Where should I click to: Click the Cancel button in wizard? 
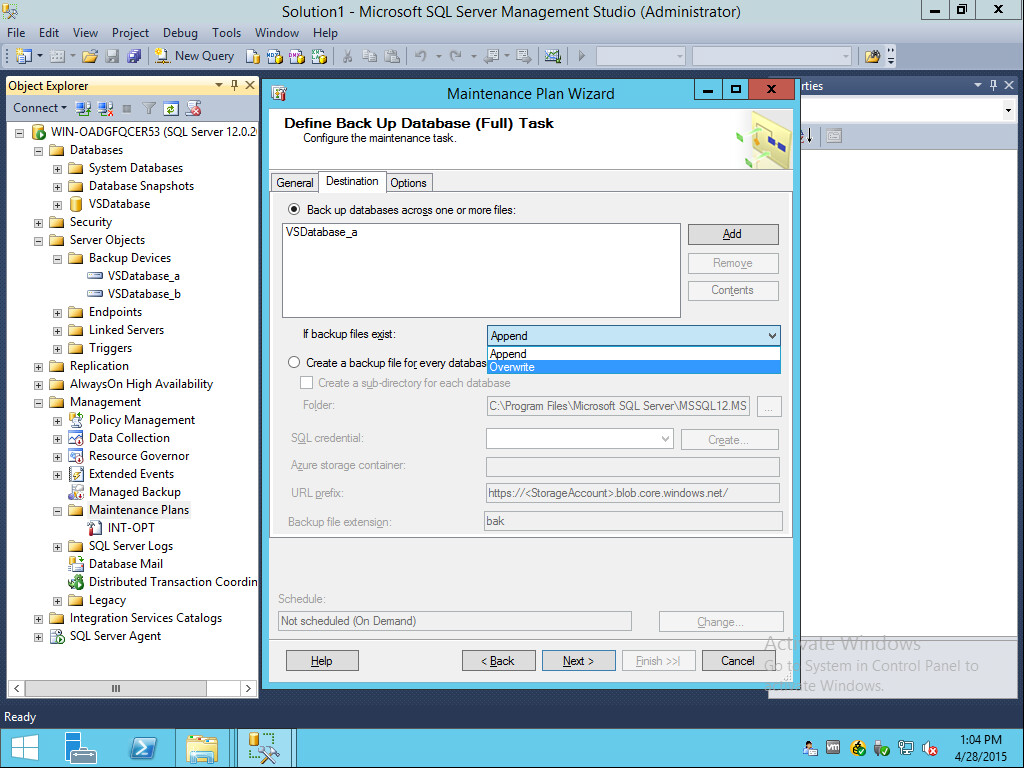point(738,661)
